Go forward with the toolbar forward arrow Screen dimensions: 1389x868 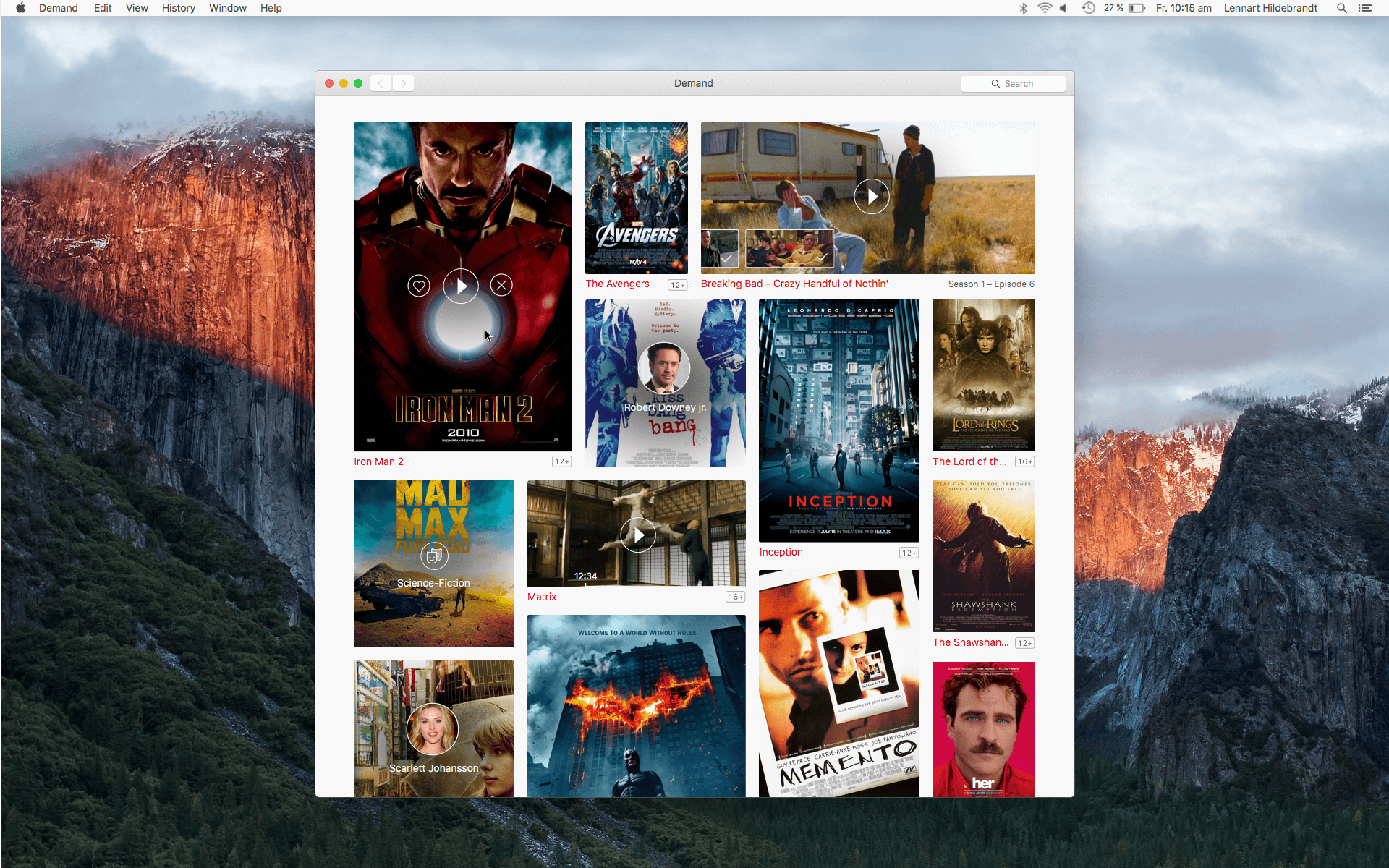[404, 83]
